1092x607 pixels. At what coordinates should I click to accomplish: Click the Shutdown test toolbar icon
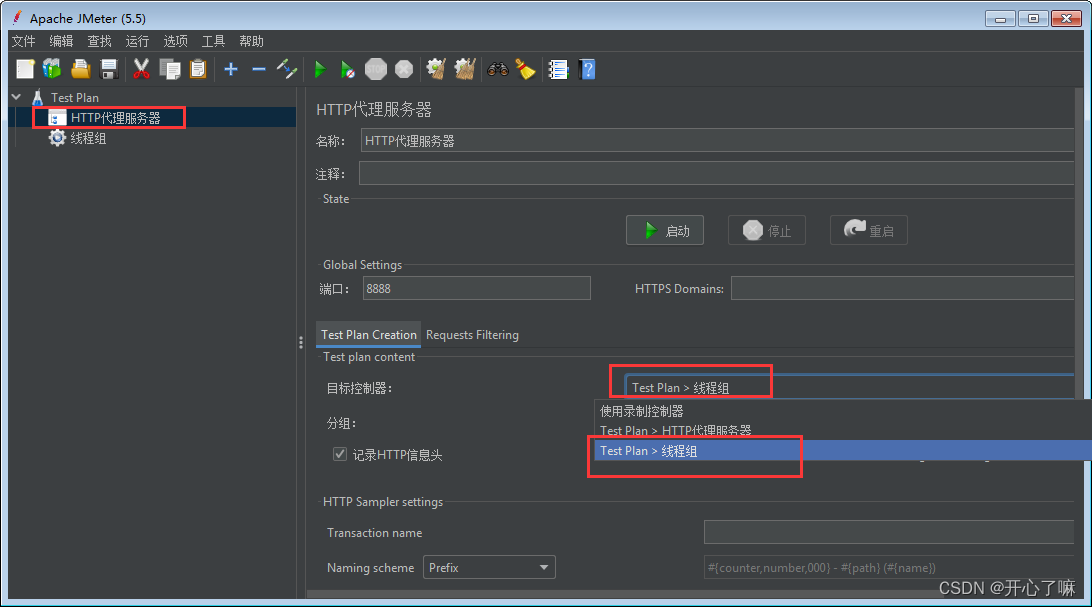click(404, 69)
